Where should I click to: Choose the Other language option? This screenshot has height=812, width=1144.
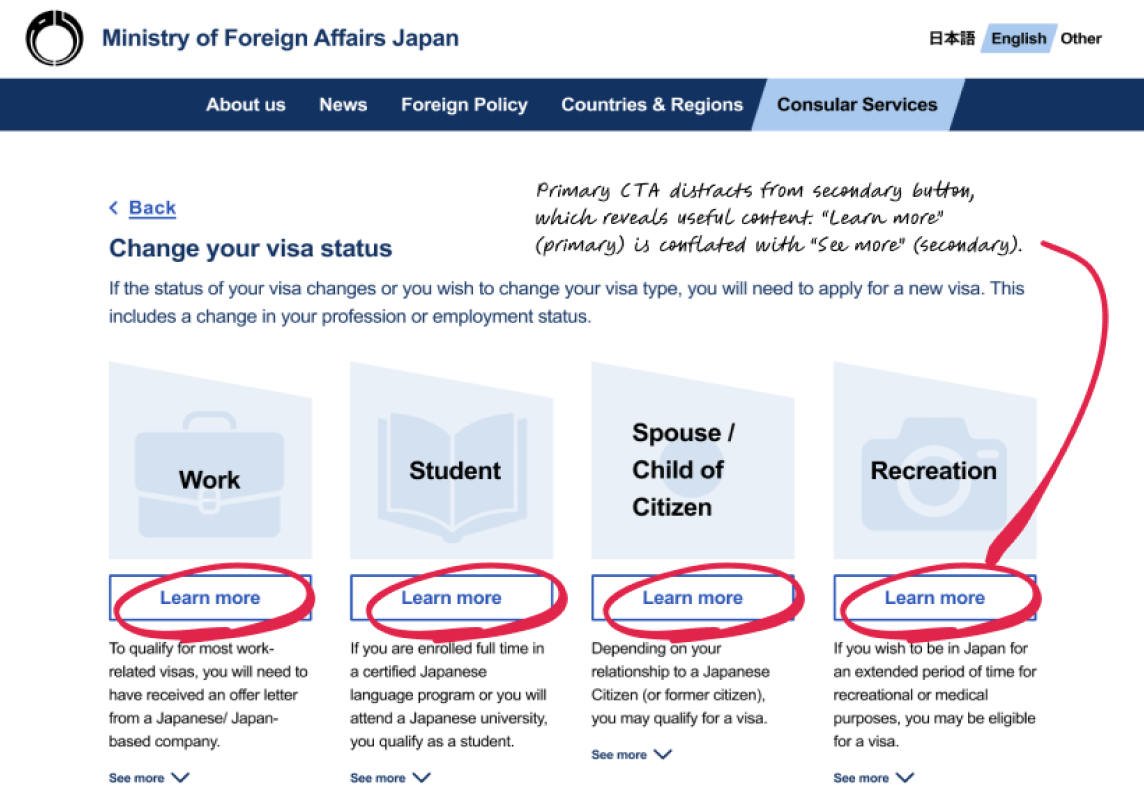click(1081, 39)
